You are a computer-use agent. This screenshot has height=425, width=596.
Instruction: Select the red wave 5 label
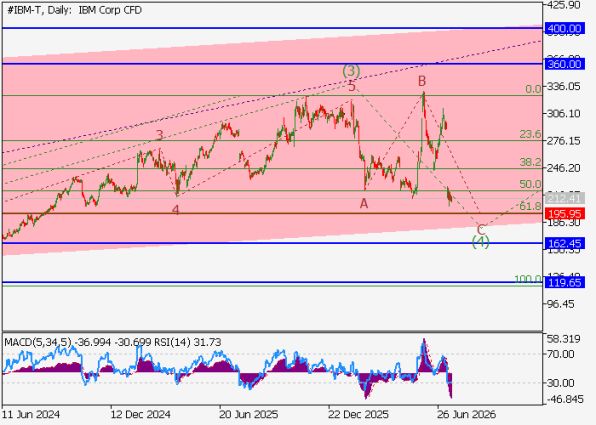click(352, 87)
